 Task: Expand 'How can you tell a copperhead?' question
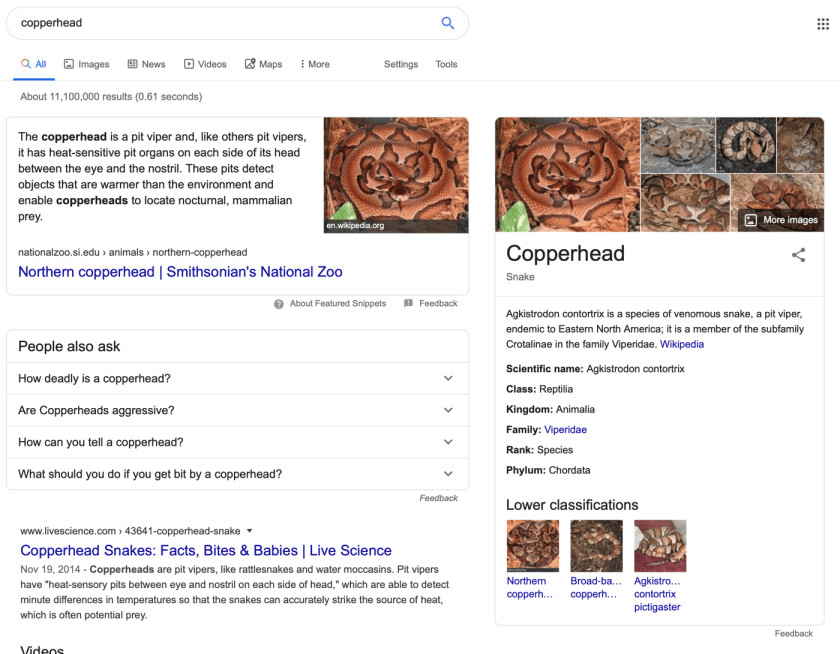coord(237,442)
